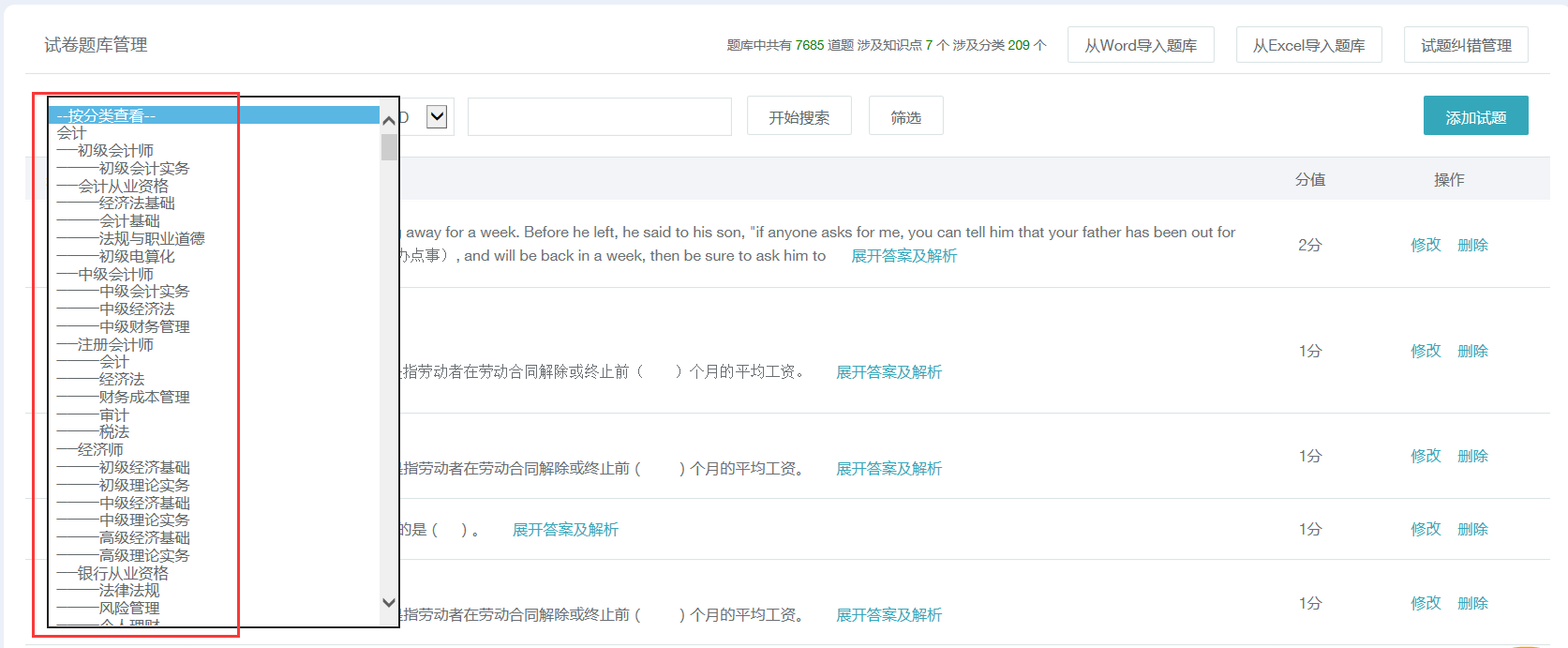Expand 展开答案及解析 for the English question

[903, 256]
